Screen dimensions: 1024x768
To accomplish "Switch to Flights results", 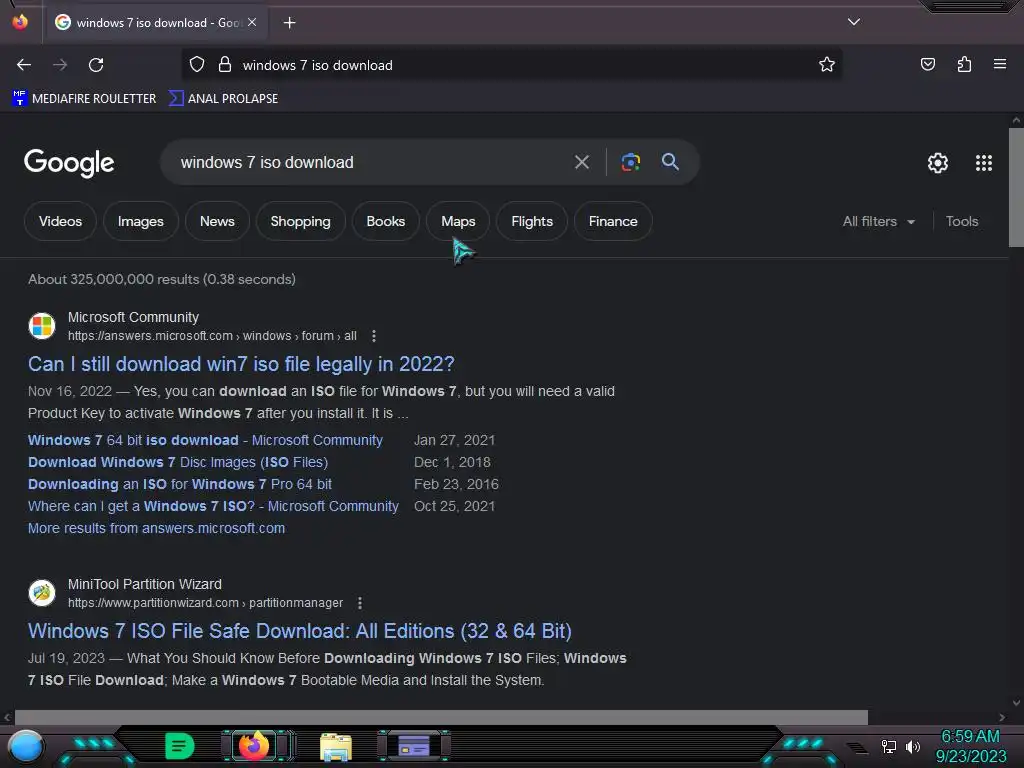I will [x=532, y=221].
